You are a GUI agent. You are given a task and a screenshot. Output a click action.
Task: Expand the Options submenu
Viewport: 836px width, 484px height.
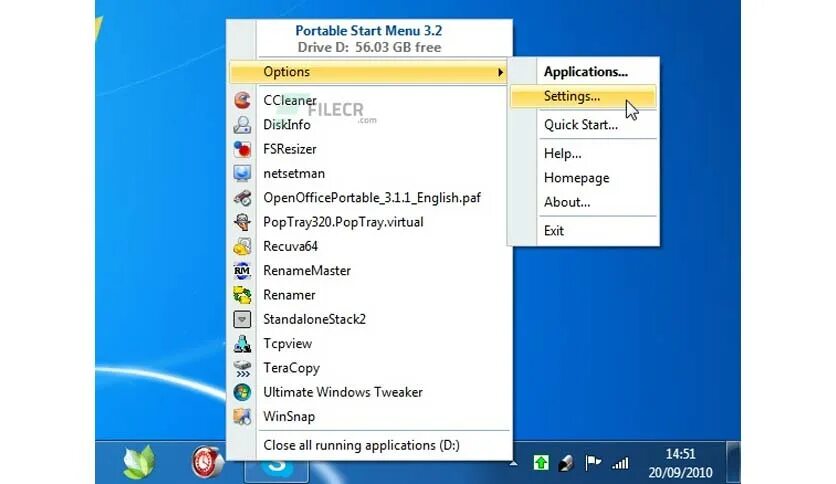pos(368,72)
